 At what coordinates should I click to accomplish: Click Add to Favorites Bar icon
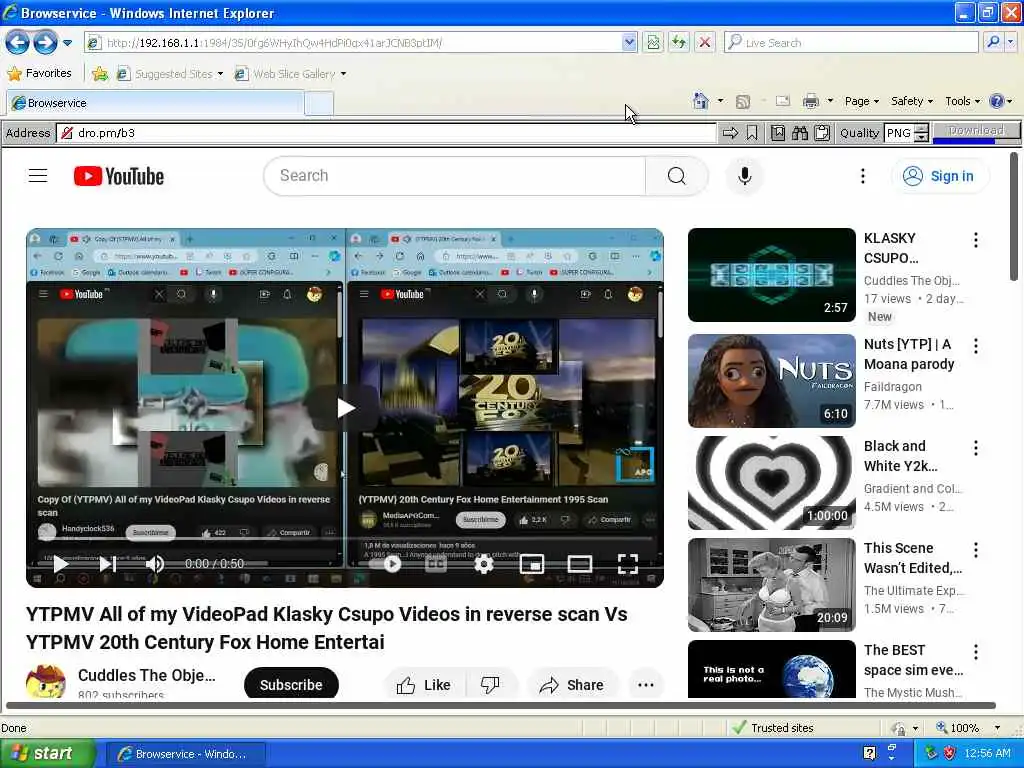point(100,74)
